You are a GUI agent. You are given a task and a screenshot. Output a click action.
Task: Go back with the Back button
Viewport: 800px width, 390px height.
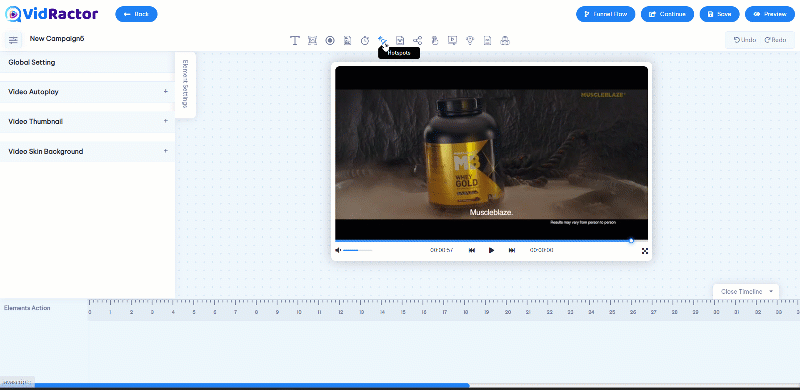tap(136, 14)
